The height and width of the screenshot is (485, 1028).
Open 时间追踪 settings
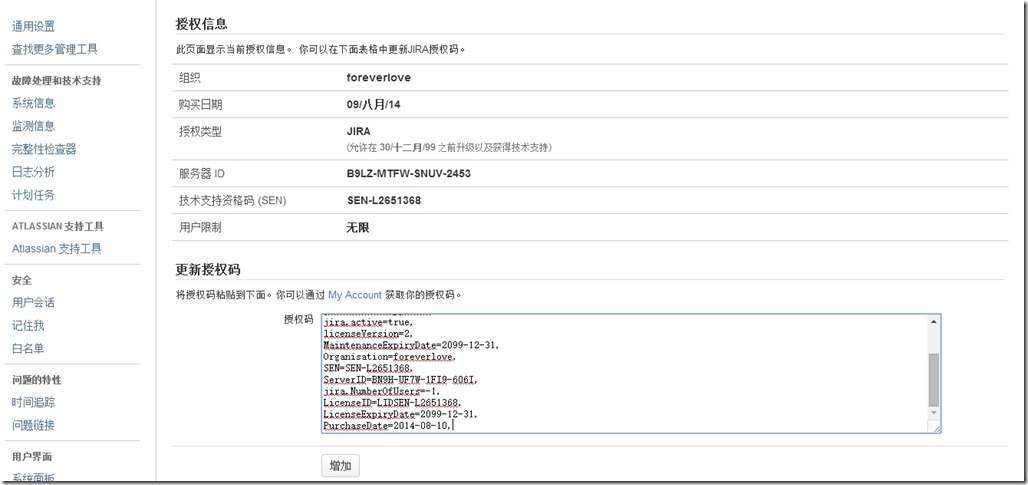(x=33, y=402)
